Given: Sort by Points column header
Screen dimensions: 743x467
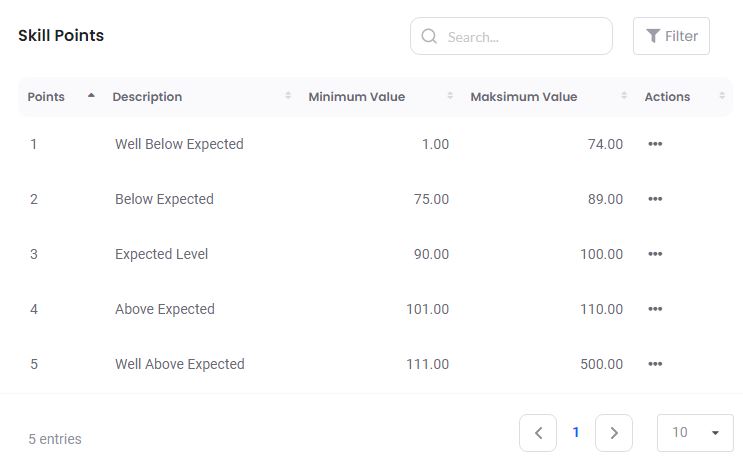Looking at the screenshot, I should click(46, 97).
